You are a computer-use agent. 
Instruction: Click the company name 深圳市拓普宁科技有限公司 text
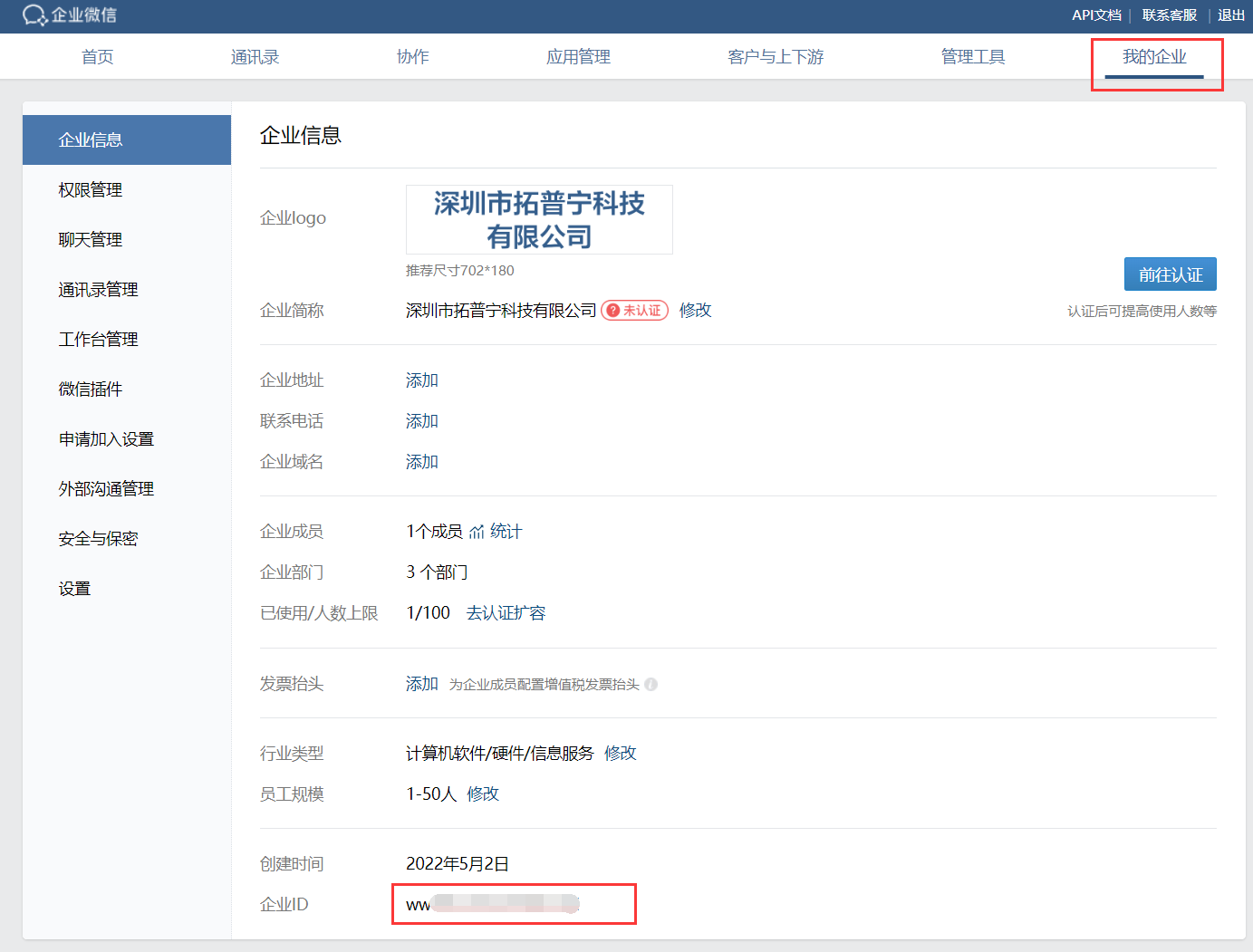pyautogui.click(x=501, y=311)
